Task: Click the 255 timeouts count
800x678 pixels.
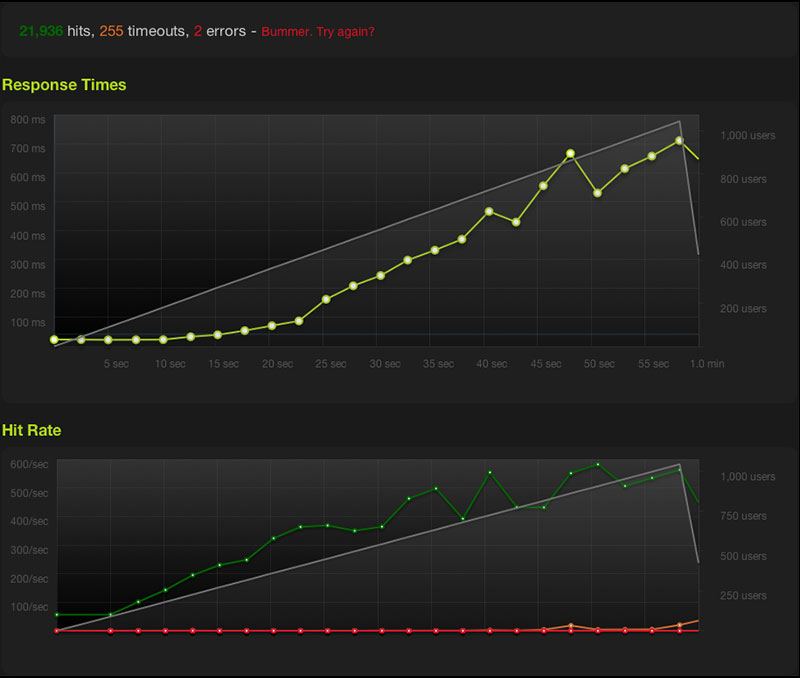Action: [111, 31]
